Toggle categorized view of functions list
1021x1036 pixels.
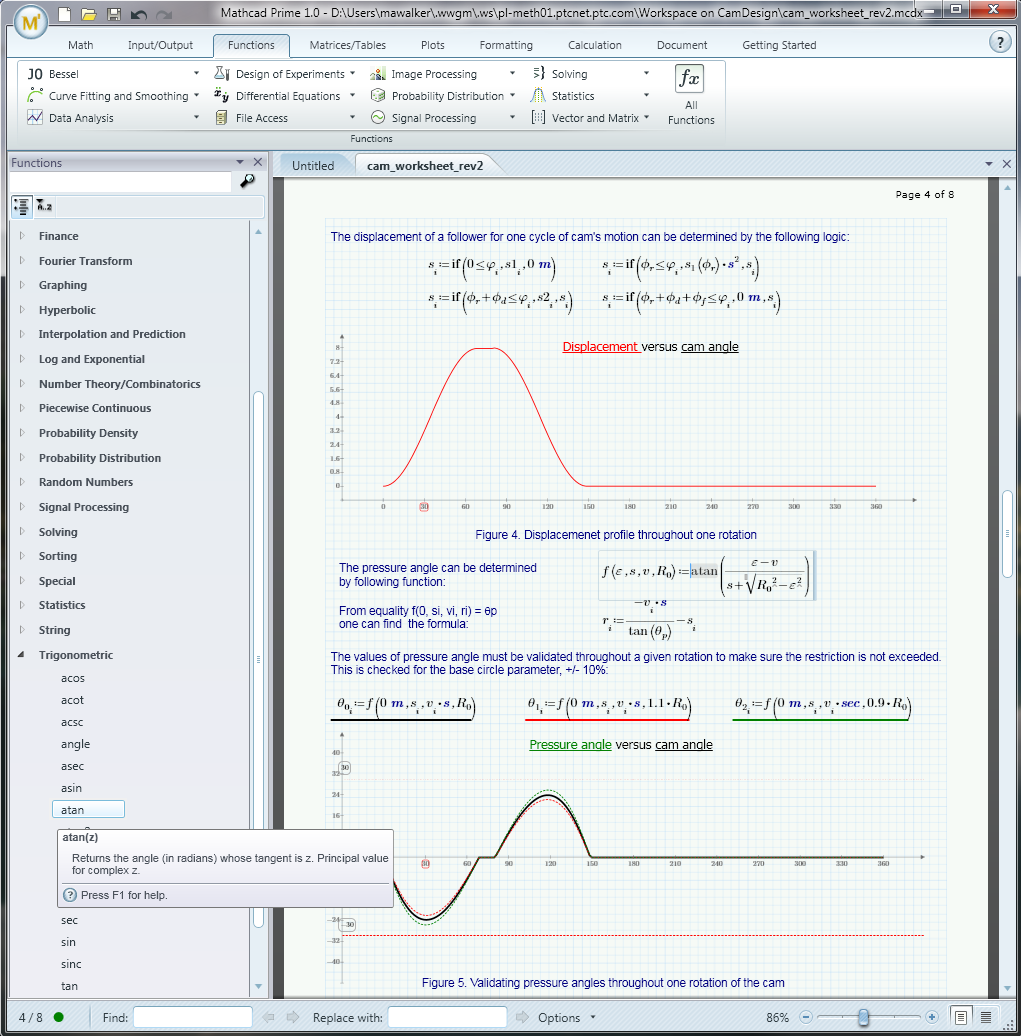22,206
